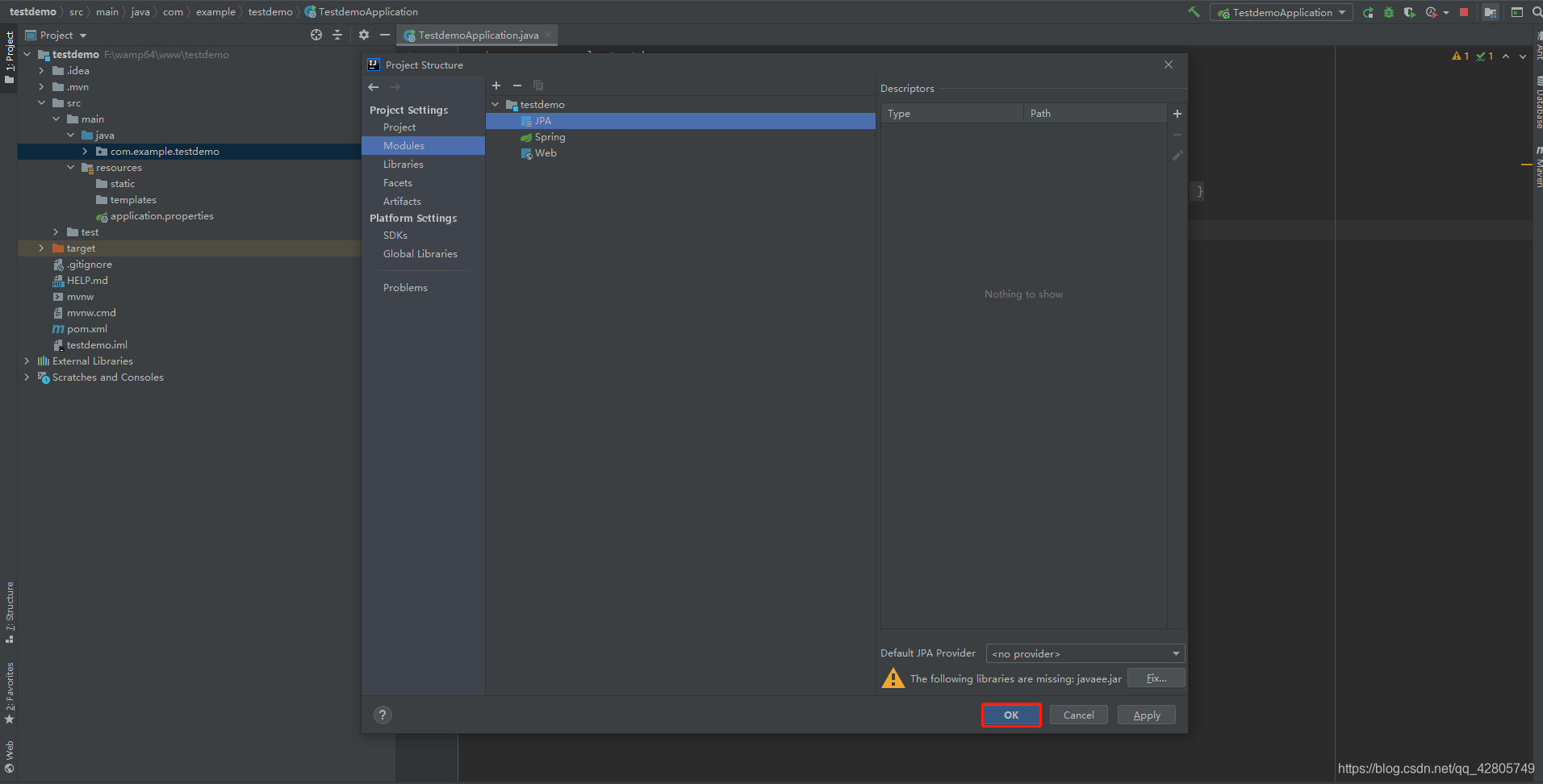Open help with the question mark button
Viewport: 1543px width, 784px height.
point(383,715)
